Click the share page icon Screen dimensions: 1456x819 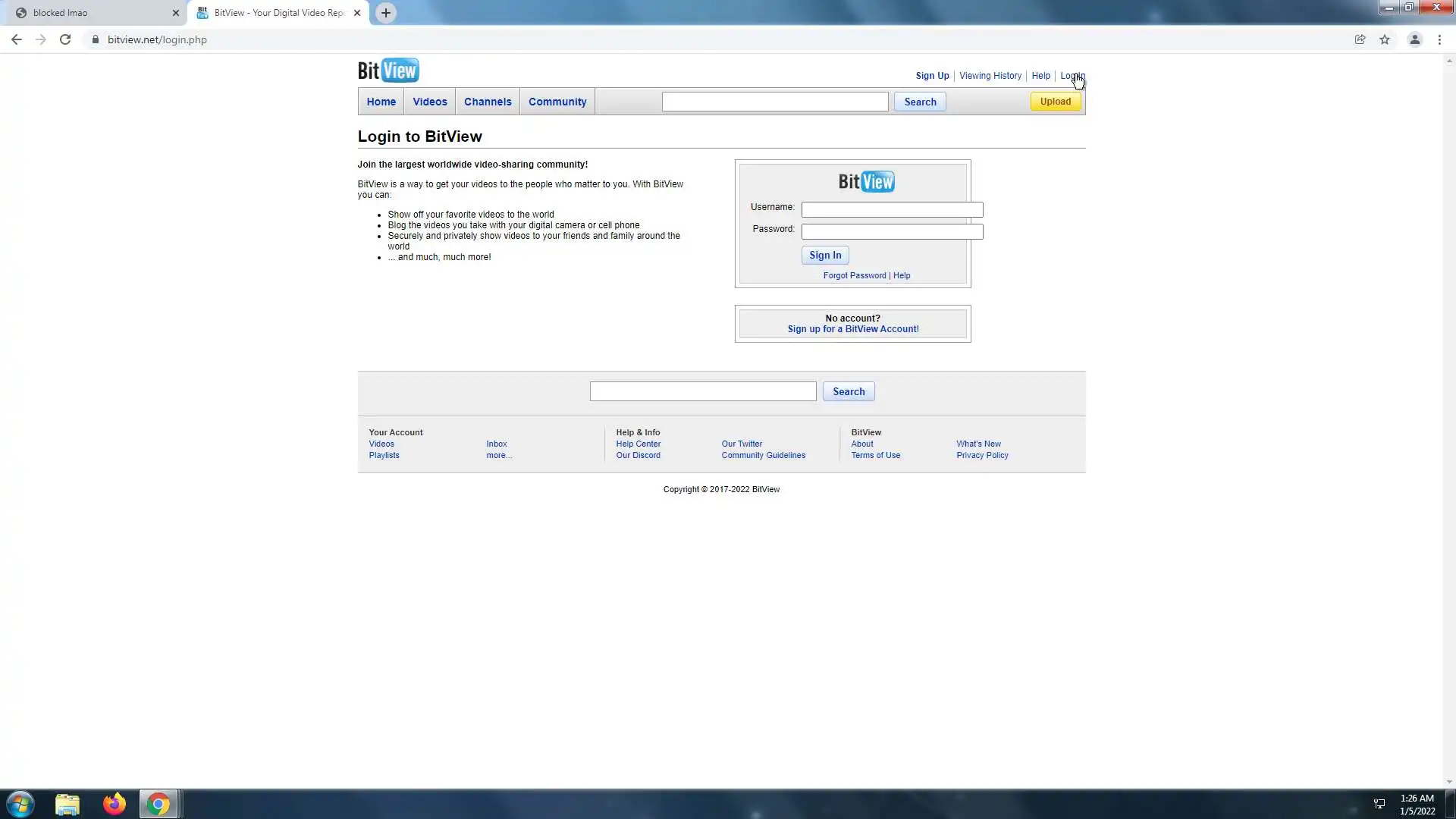point(1360,39)
